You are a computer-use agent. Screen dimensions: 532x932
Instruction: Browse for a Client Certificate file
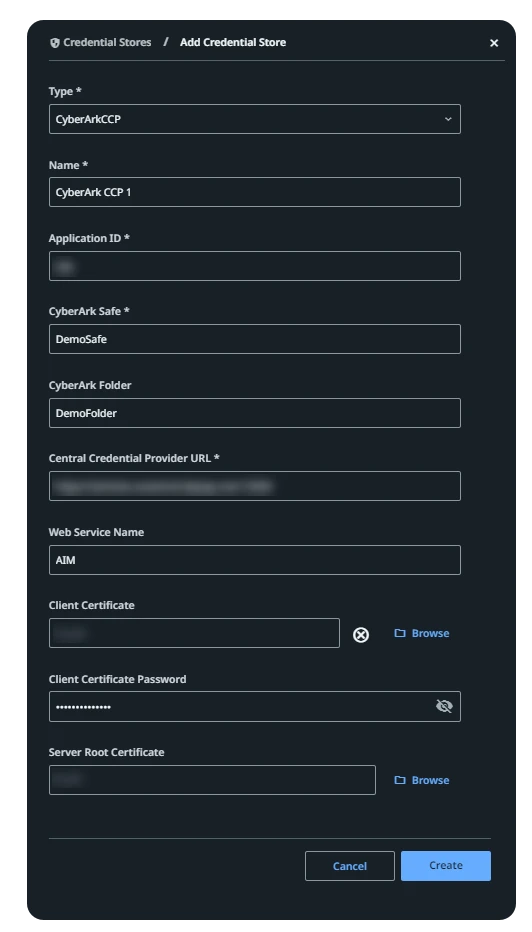click(422, 633)
